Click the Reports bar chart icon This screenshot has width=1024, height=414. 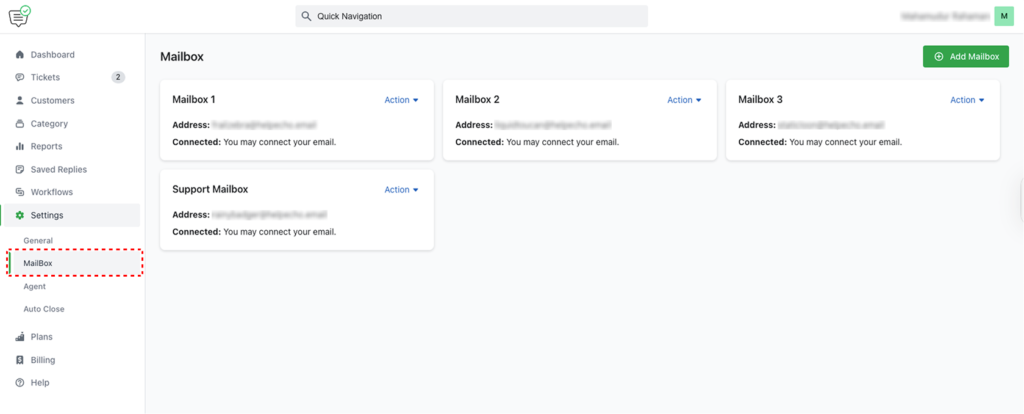(x=20, y=147)
